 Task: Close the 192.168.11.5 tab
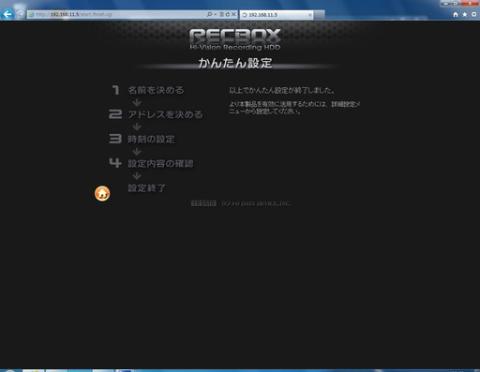tap(309, 15)
